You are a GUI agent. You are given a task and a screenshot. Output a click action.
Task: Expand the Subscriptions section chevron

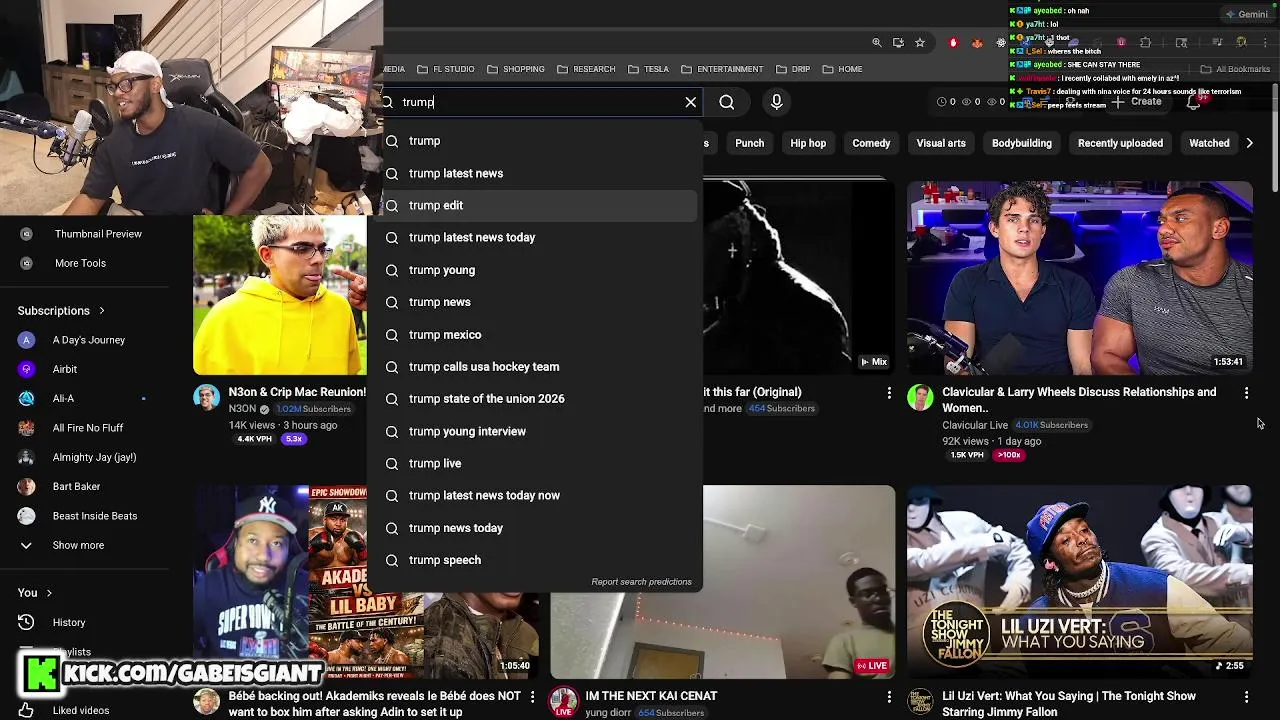102,311
